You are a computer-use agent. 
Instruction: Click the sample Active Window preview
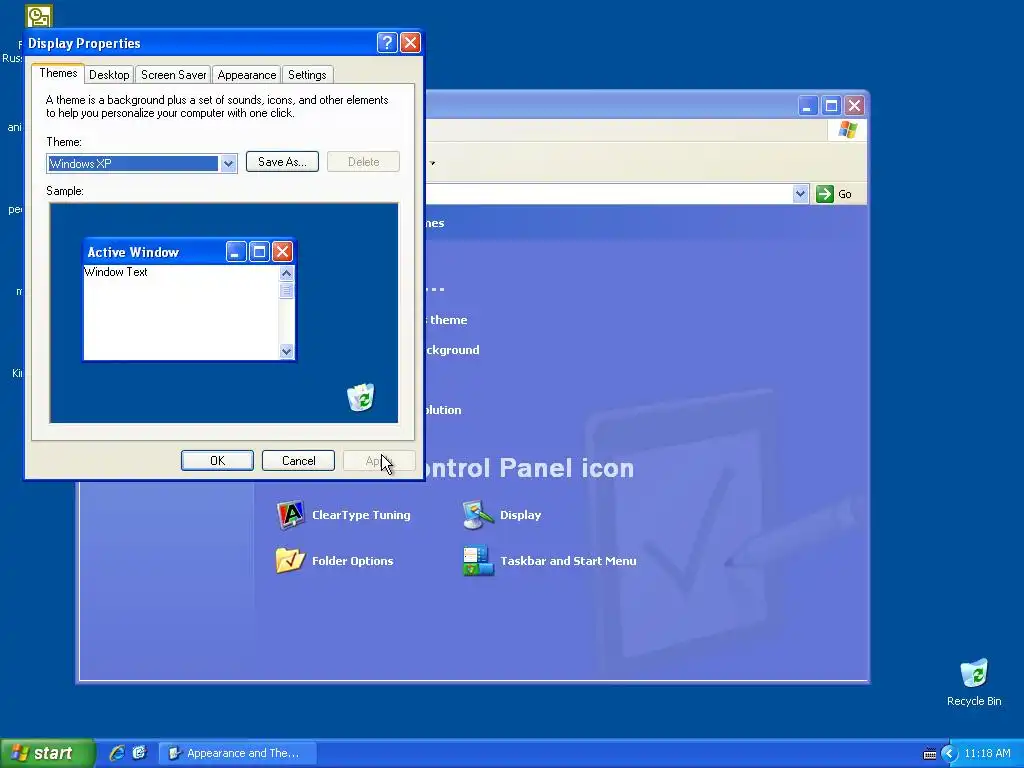pos(189,299)
